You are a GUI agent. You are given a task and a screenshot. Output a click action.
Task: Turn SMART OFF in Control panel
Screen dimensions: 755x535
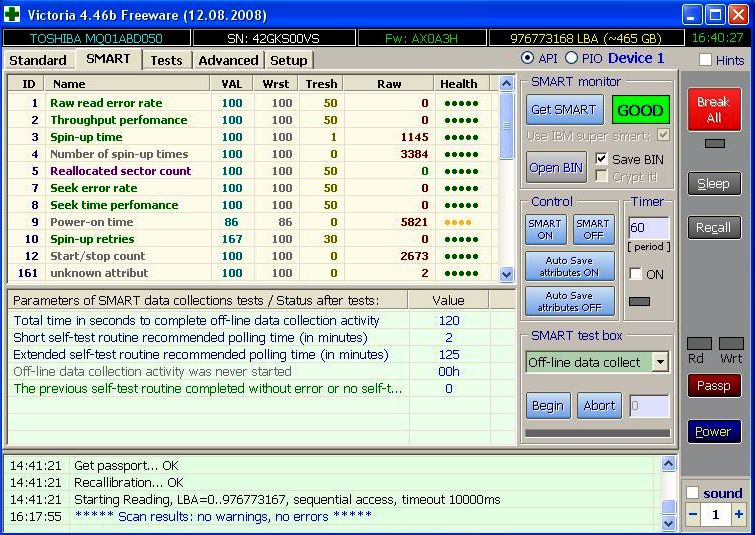pyautogui.click(x=593, y=230)
